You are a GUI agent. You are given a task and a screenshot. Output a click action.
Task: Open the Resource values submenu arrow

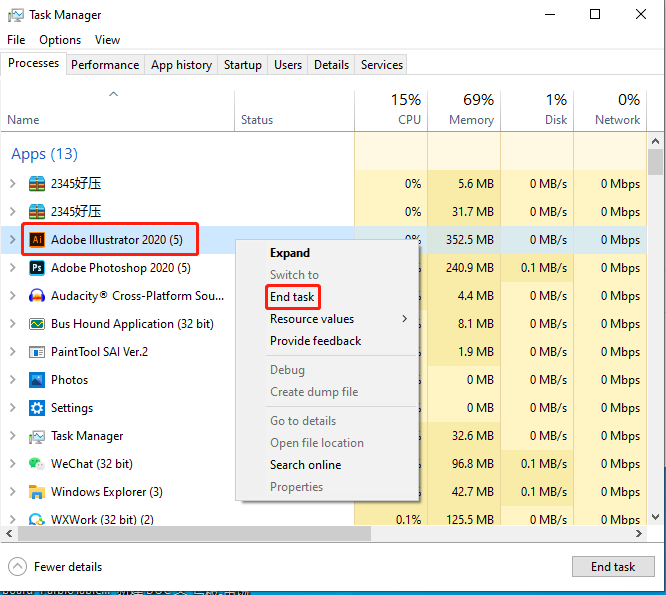(x=405, y=319)
